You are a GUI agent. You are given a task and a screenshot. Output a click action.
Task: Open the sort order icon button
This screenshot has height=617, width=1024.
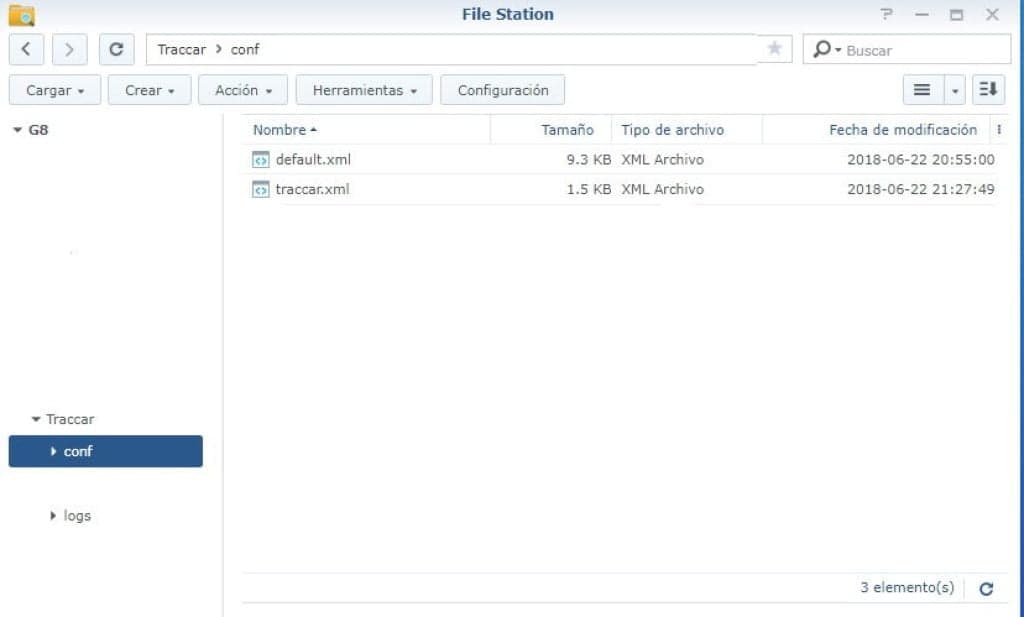[x=988, y=90]
